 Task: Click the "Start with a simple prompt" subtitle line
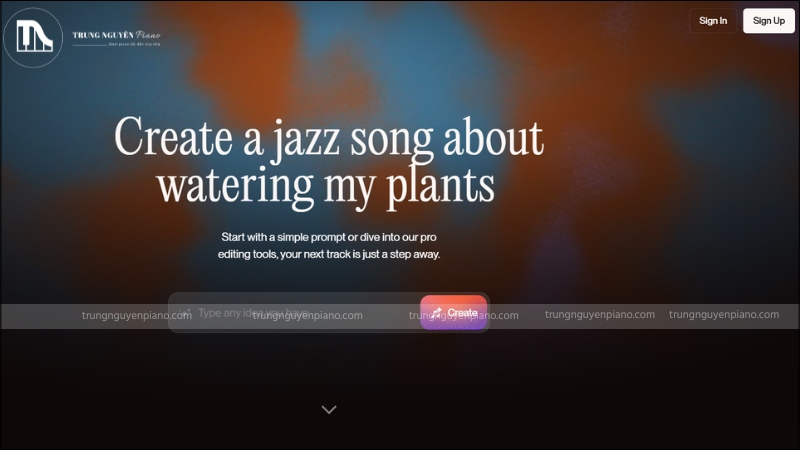pyautogui.click(x=329, y=237)
